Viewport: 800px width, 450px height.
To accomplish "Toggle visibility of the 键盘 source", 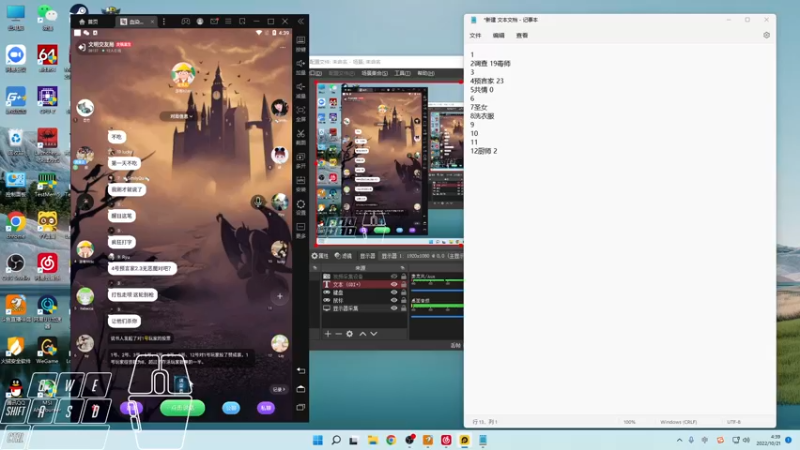I will (x=394, y=292).
